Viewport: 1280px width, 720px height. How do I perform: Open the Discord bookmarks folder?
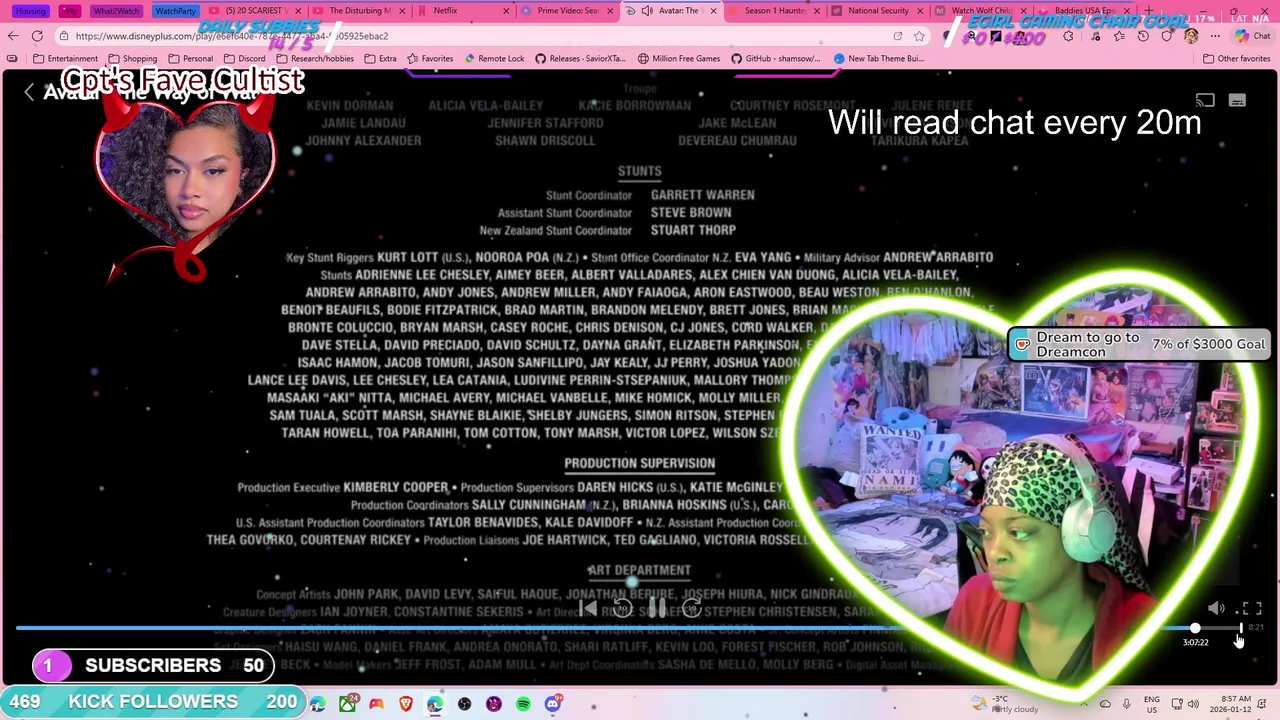244,59
